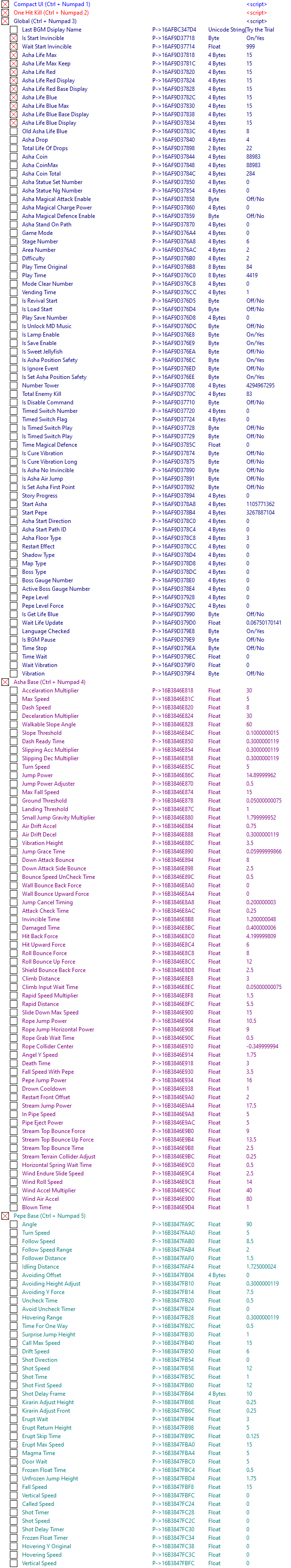This screenshot has width=291, height=1568.
Task: Click the Jump Power value 14.89999962
Action: 261,775
